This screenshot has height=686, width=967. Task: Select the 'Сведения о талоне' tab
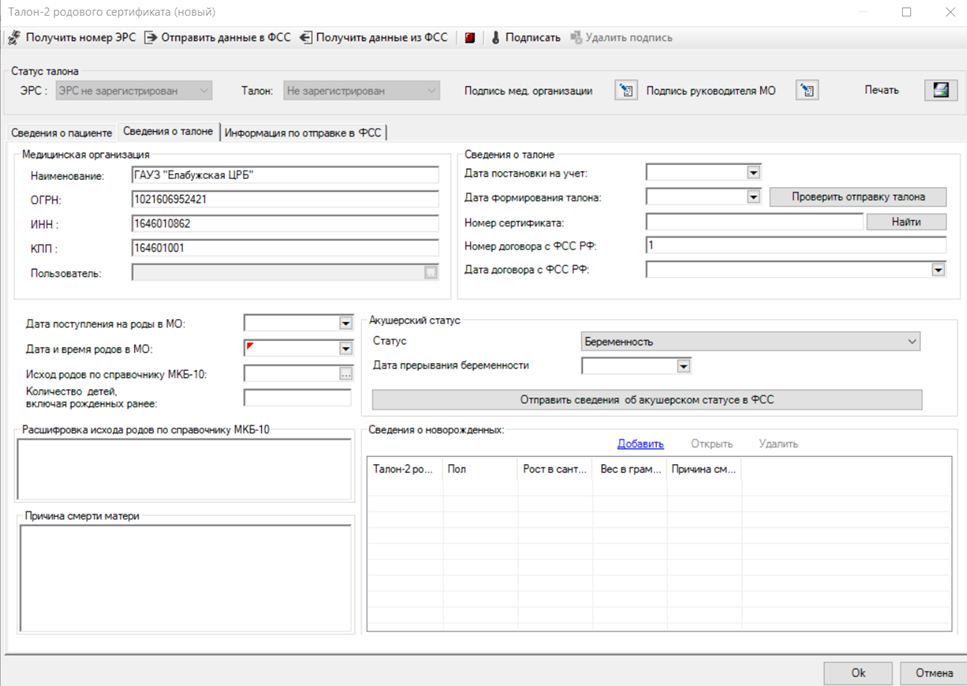(x=168, y=131)
